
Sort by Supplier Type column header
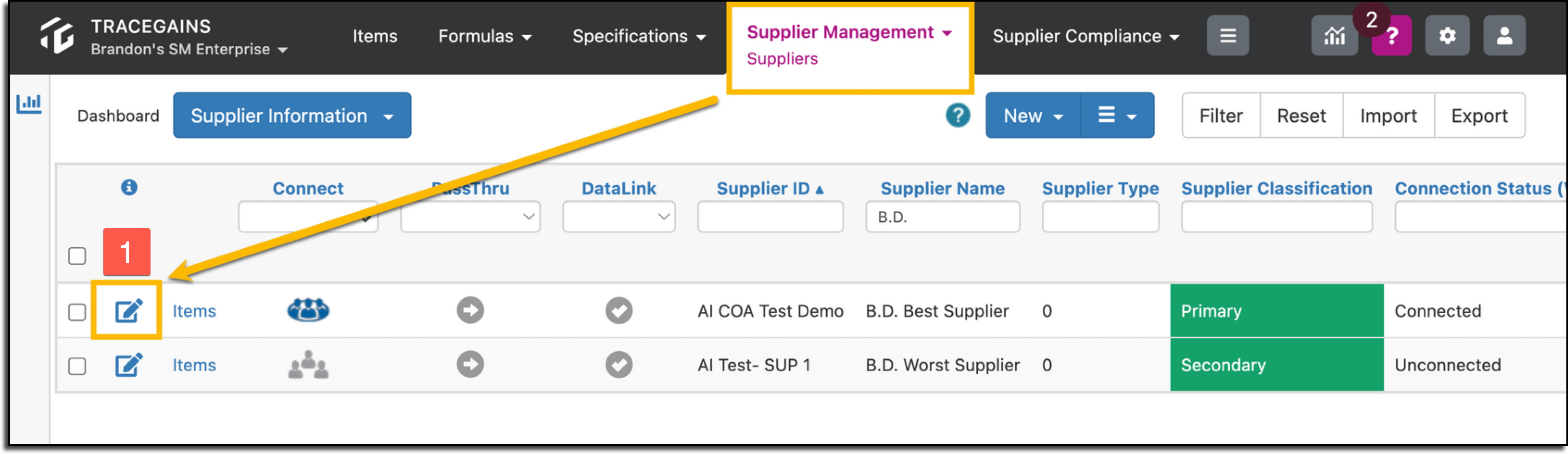1100,188
